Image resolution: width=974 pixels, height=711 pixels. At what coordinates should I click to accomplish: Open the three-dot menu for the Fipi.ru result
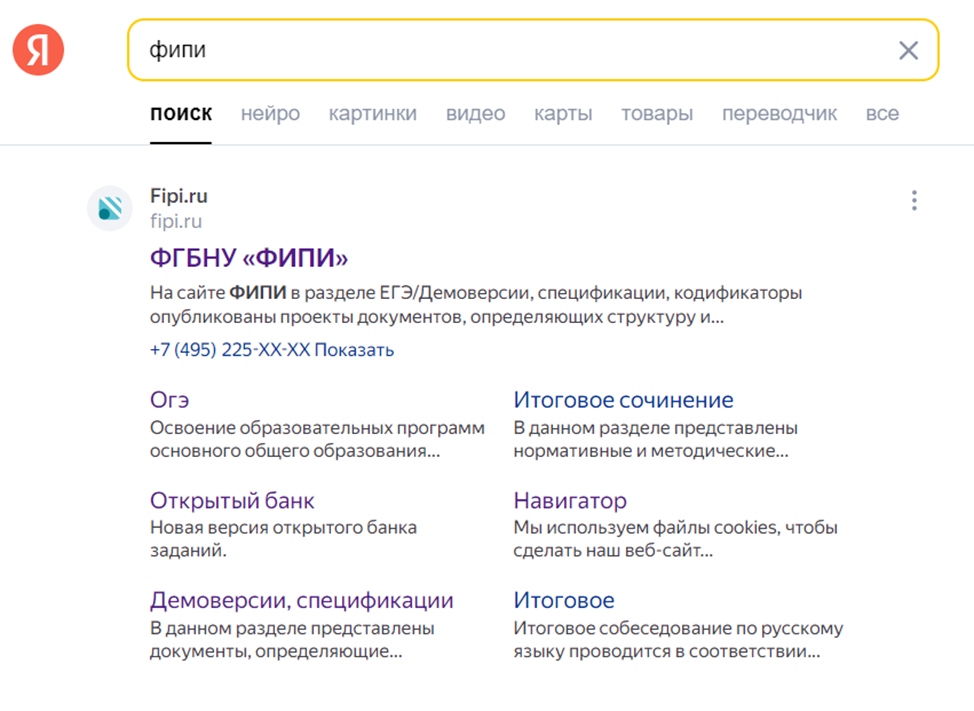[914, 201]
